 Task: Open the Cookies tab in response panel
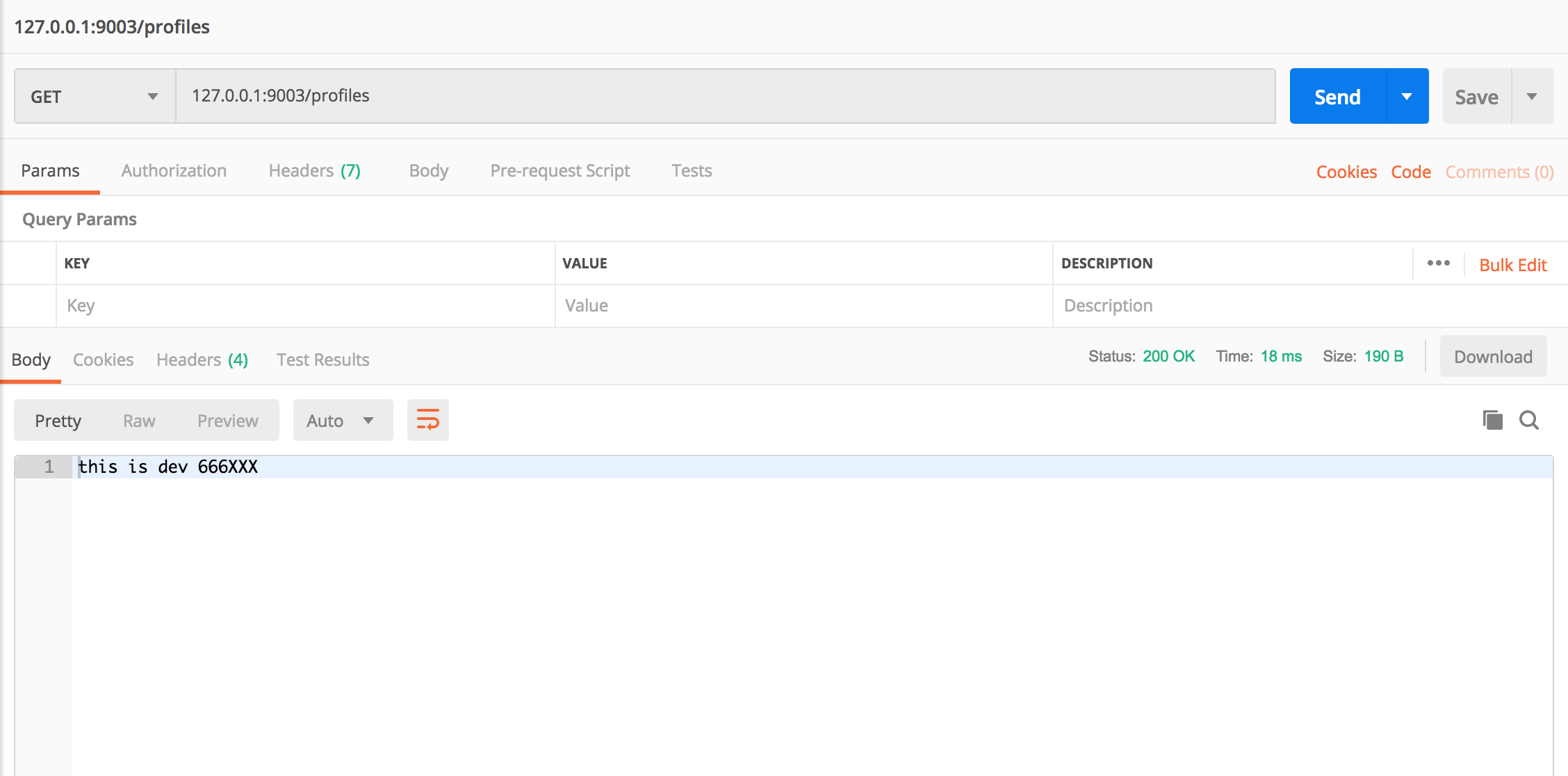point(104,359)
